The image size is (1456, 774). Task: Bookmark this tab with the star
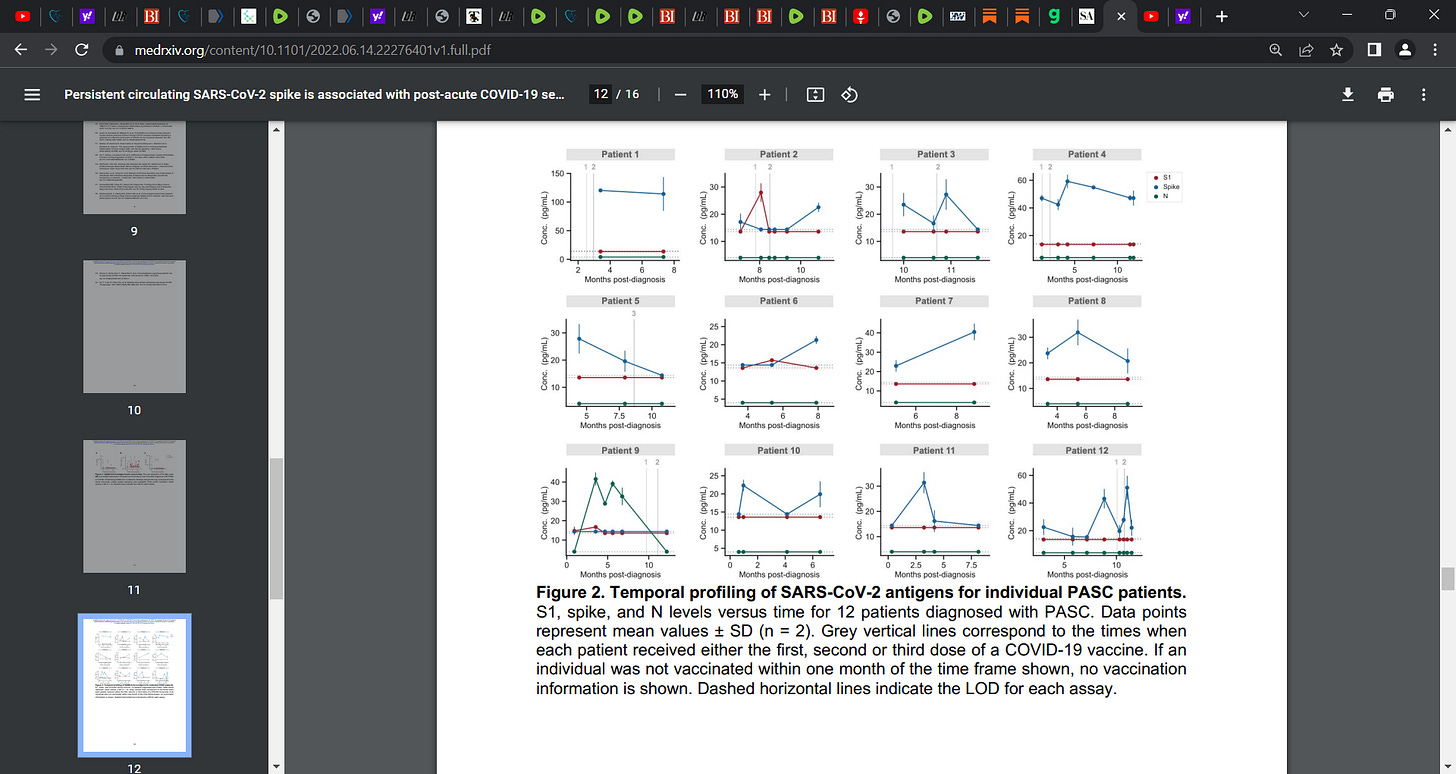click(1336, 49)
